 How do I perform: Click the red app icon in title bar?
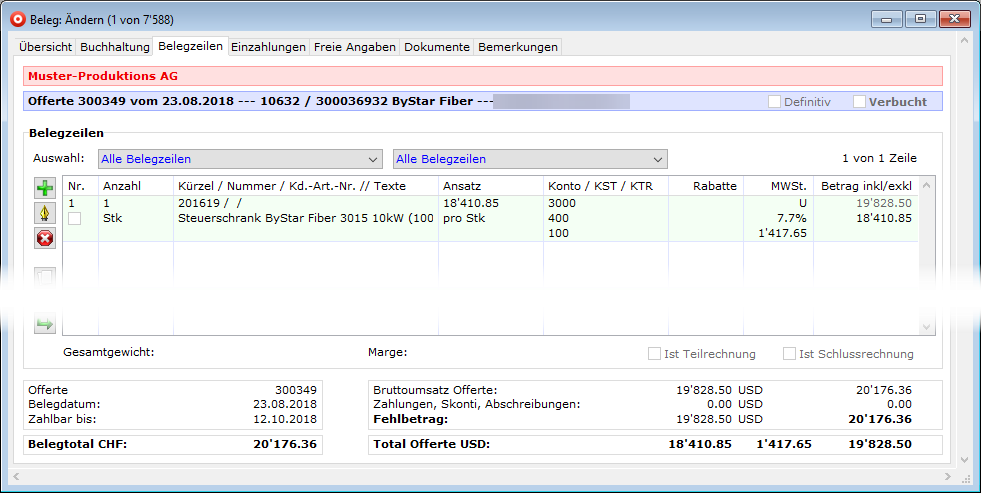point(16,17)
